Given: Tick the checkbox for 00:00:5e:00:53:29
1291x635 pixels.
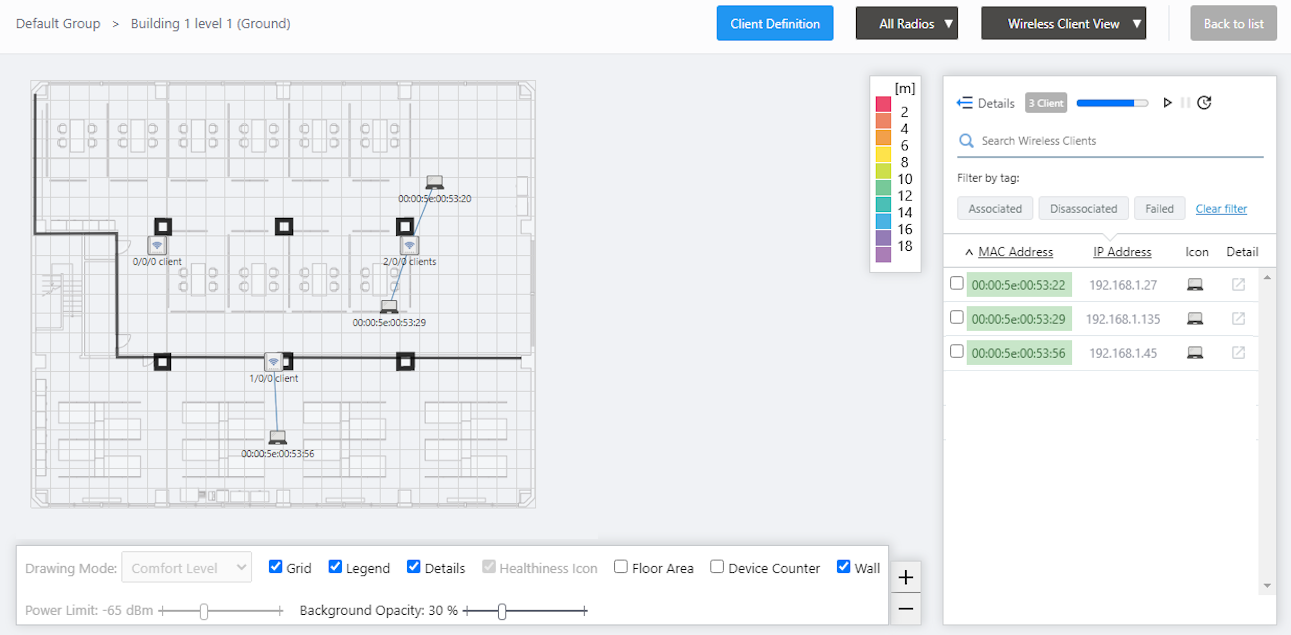Looking at the screenshot, I should [957, 318].
